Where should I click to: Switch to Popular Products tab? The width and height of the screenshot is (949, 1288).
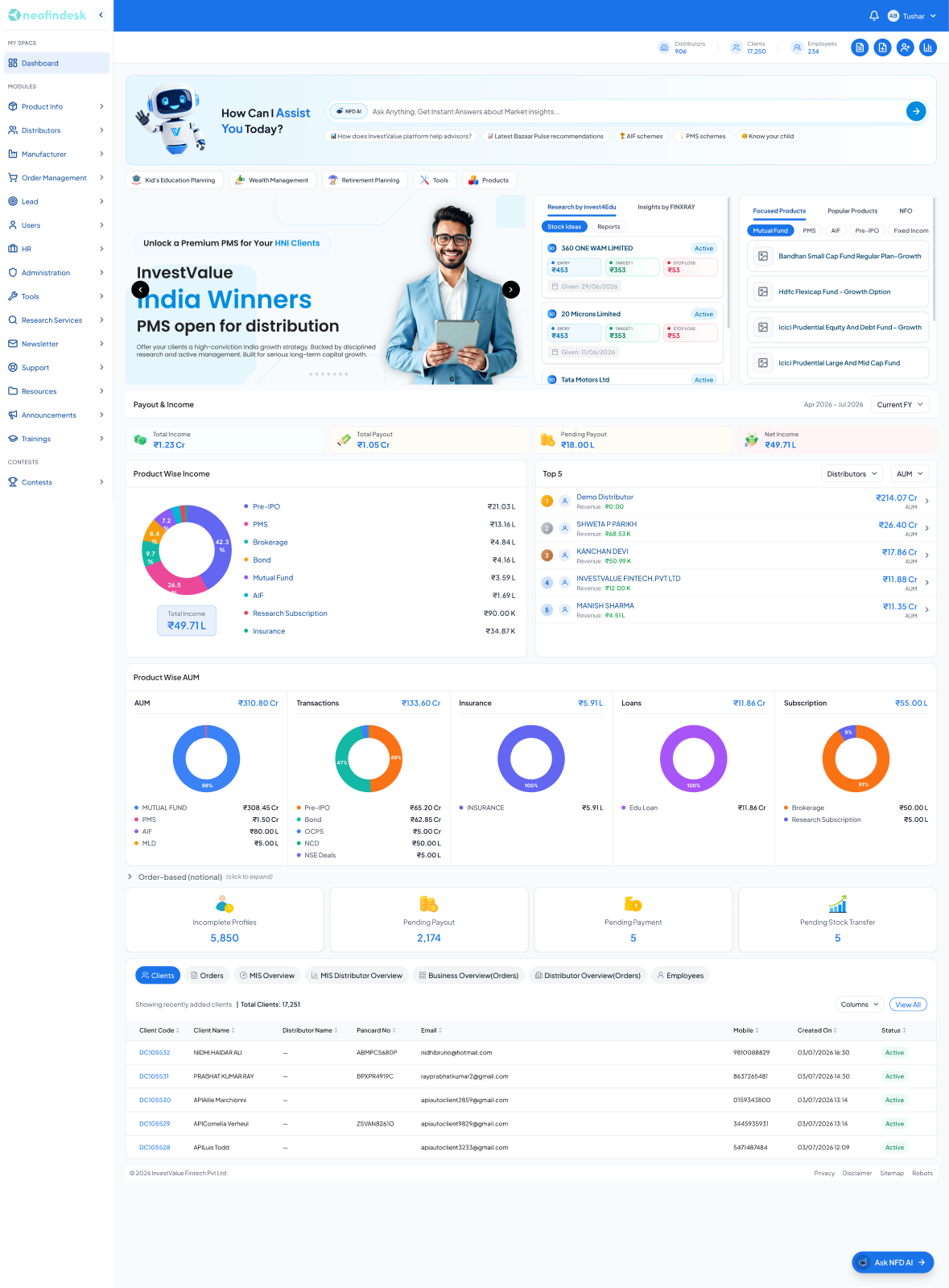852,211
